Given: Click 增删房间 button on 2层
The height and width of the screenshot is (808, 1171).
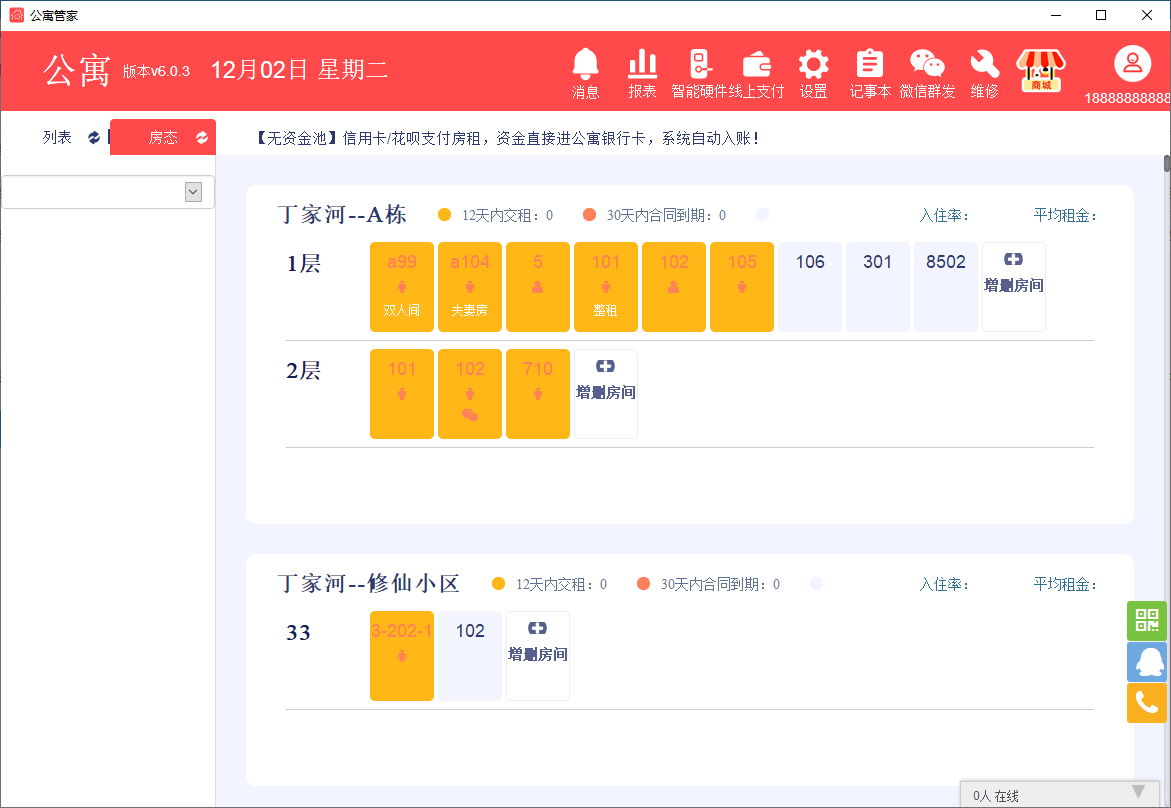Looking at the screenshot, I should pyautogui.click(x=606, y=394).
